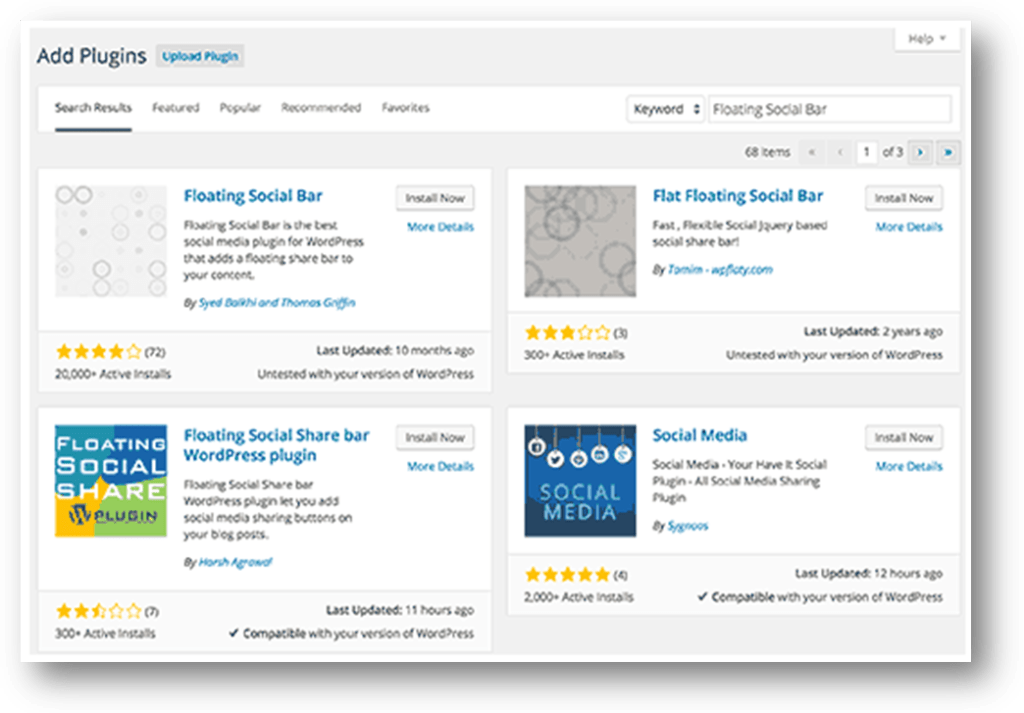Image resolution: width=1024 pixels, height=713 pixels.
Task: Click the Upload Plugin button
Action: (x=200, y=56)
